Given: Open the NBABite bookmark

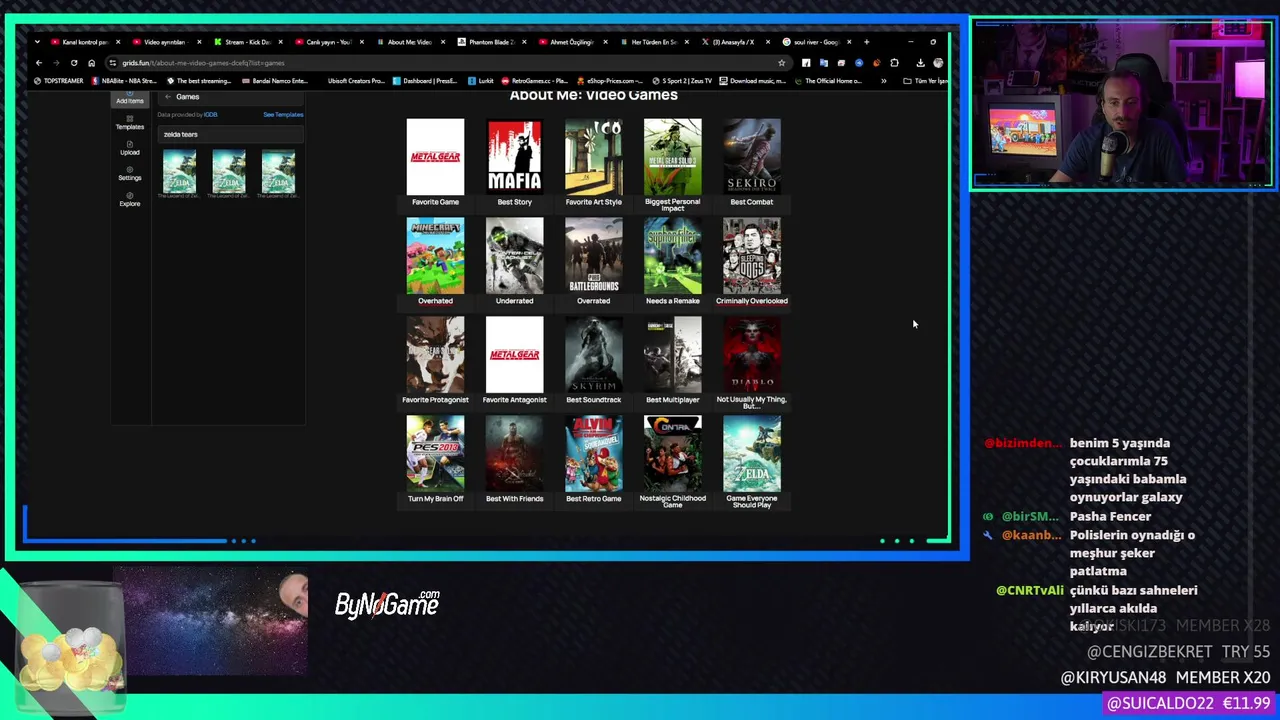Looking at the screenshot, I should pyautogui.click(x=124, y=81).
